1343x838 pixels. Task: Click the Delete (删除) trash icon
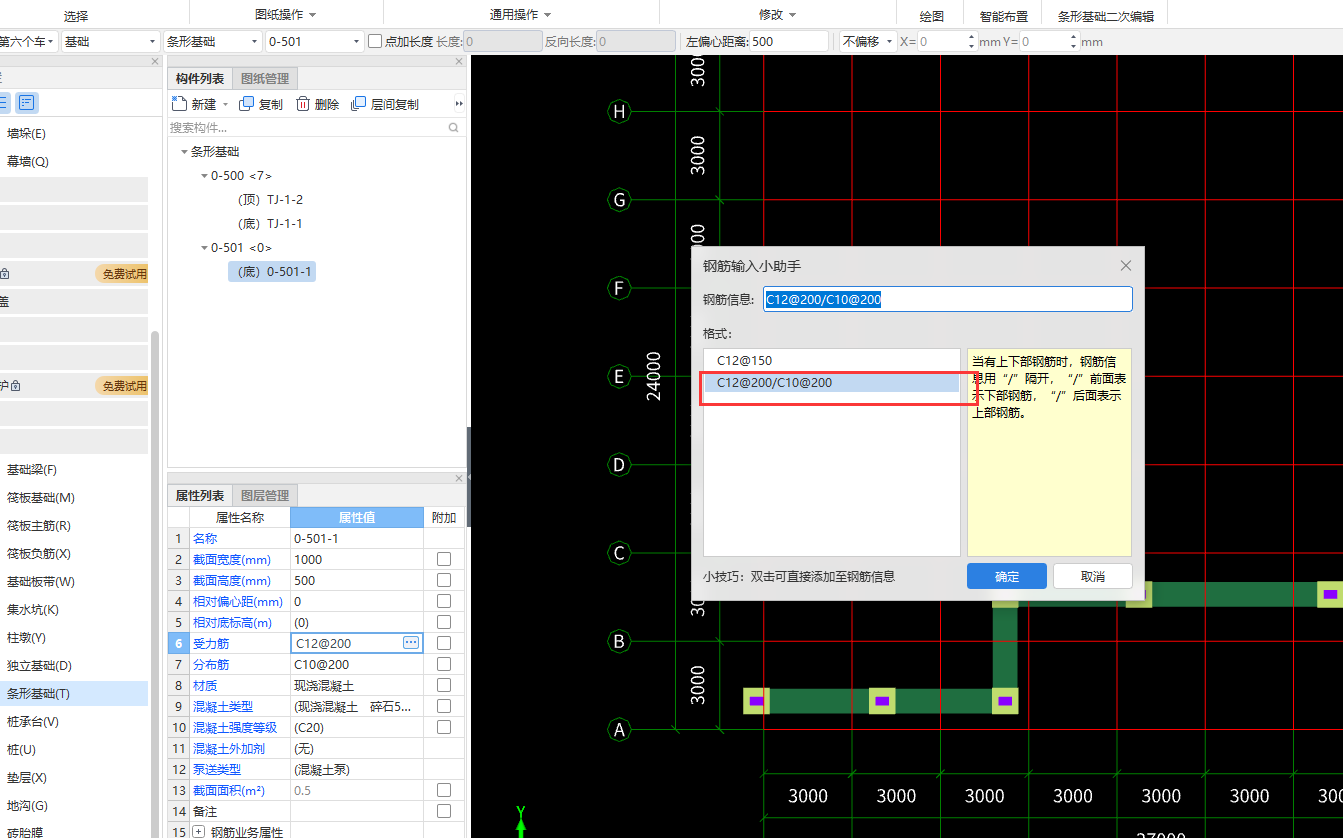(303, 104)
